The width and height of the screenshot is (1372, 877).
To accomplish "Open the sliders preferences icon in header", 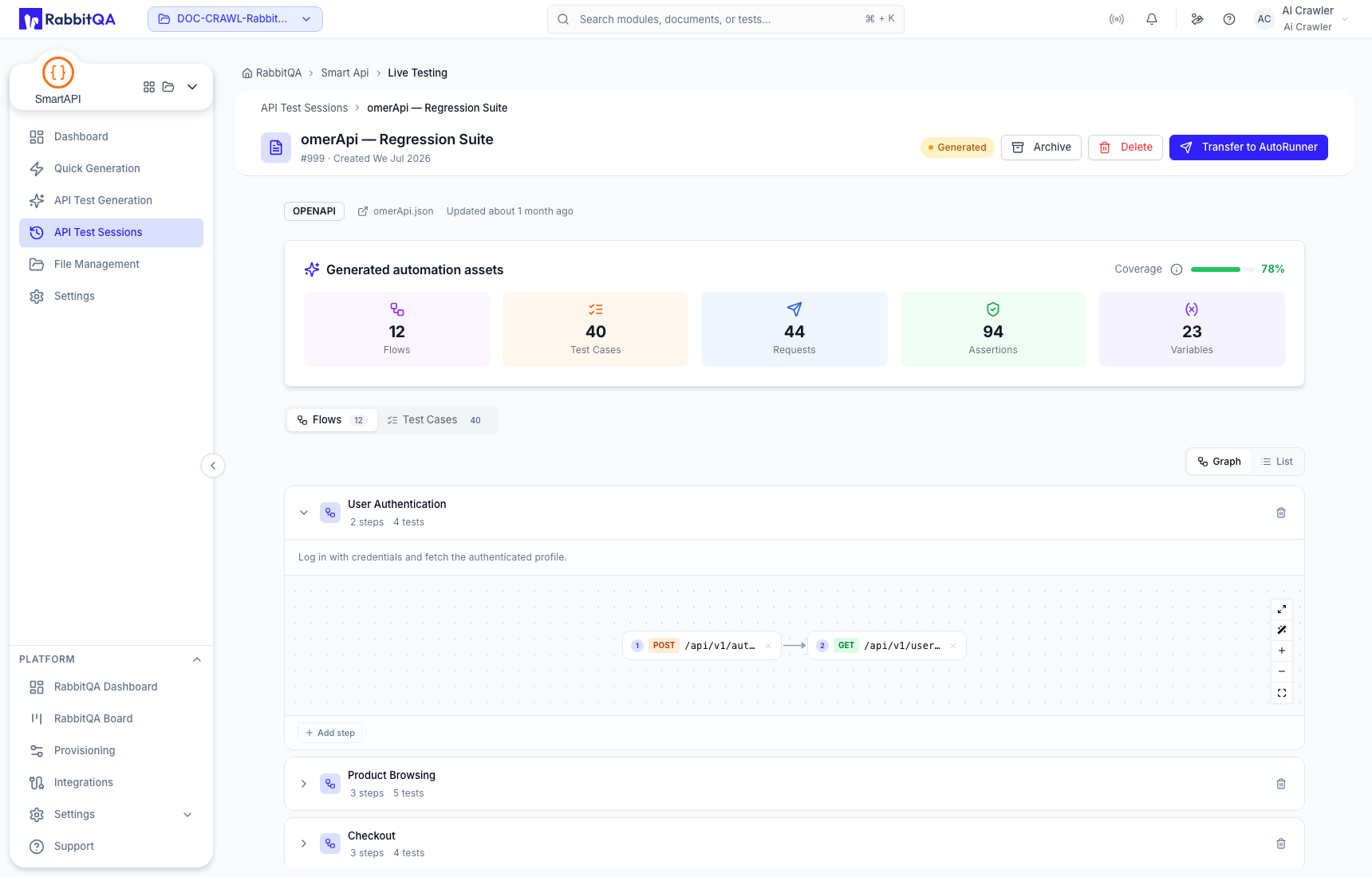I will click(1197, 19).
